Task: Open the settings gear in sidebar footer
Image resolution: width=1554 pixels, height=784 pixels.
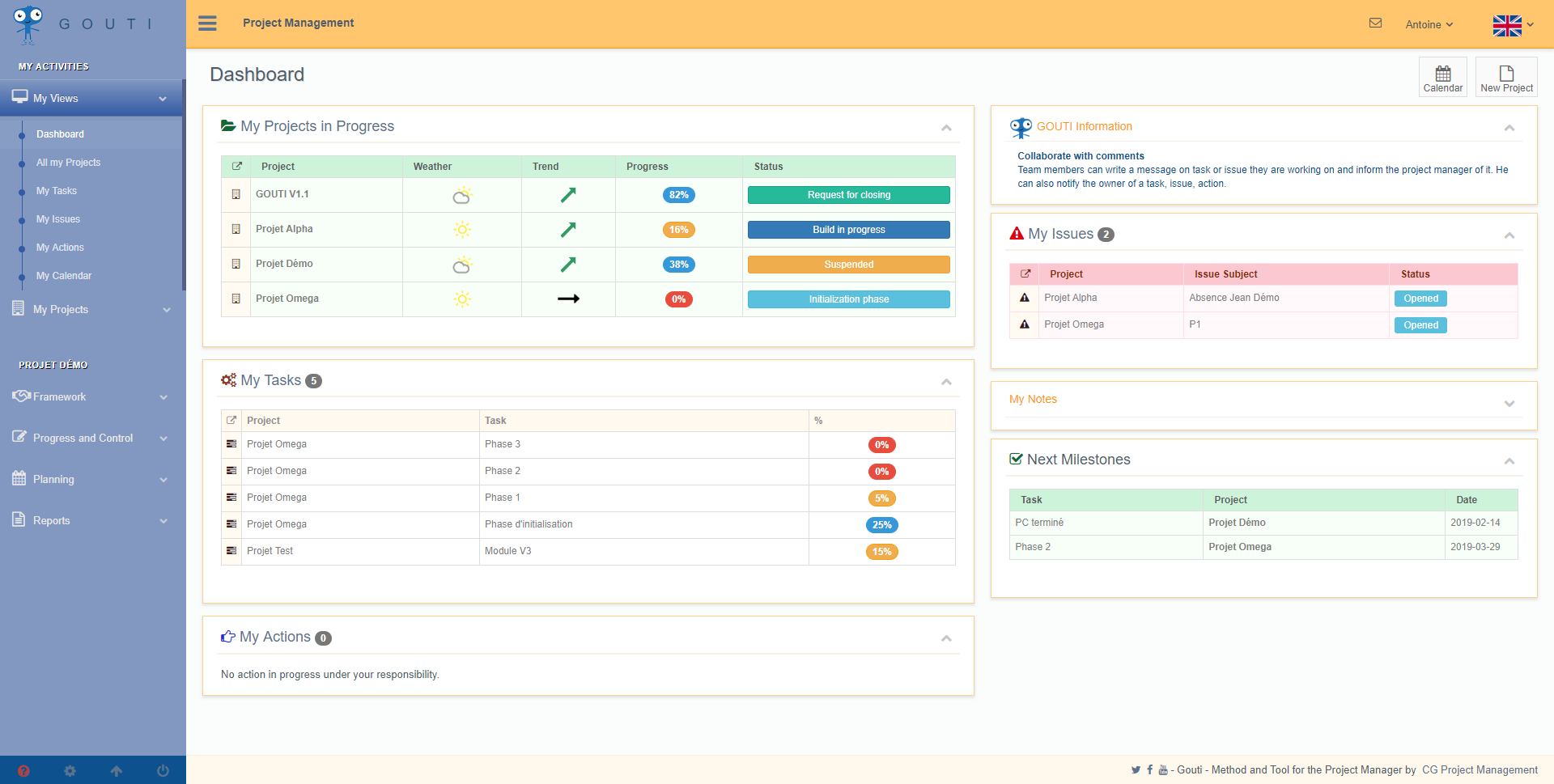Action: (70, 771)
